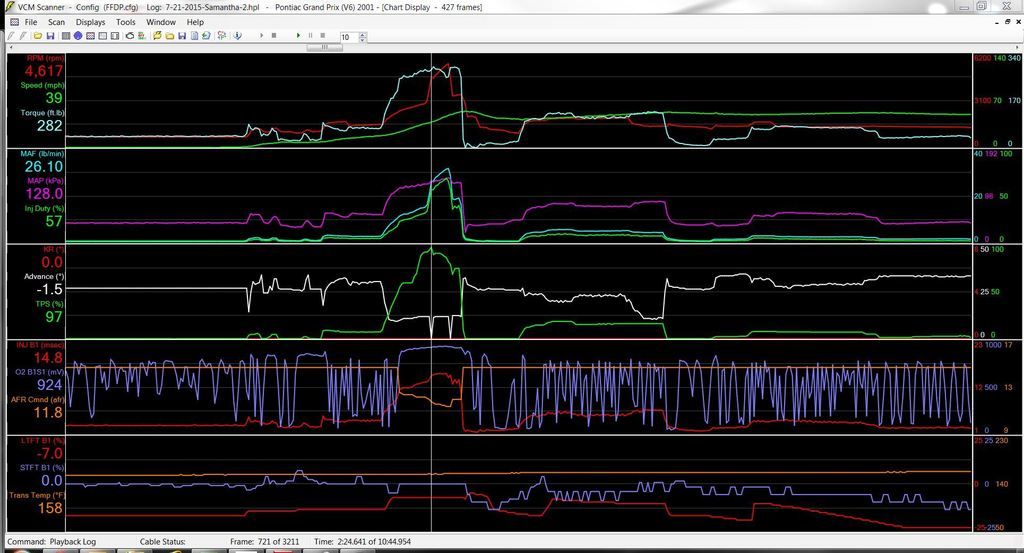Viewport: 1024px width, 553px height.
Task: Click the RPM (rpm) channel label
Action: 45,58
